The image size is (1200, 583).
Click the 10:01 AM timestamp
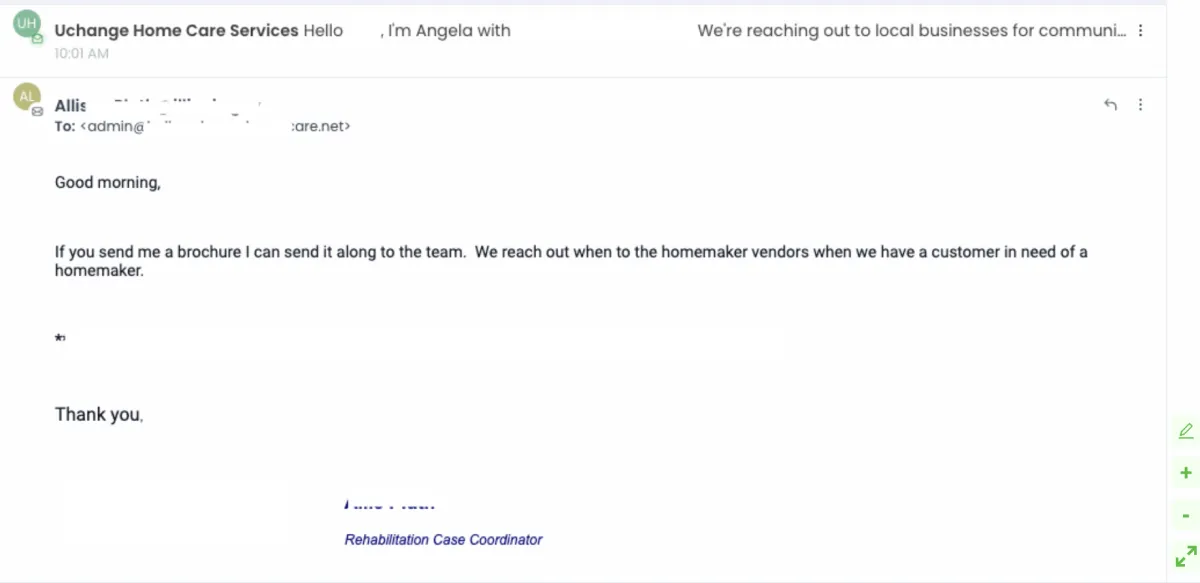(x=82, y=54)
